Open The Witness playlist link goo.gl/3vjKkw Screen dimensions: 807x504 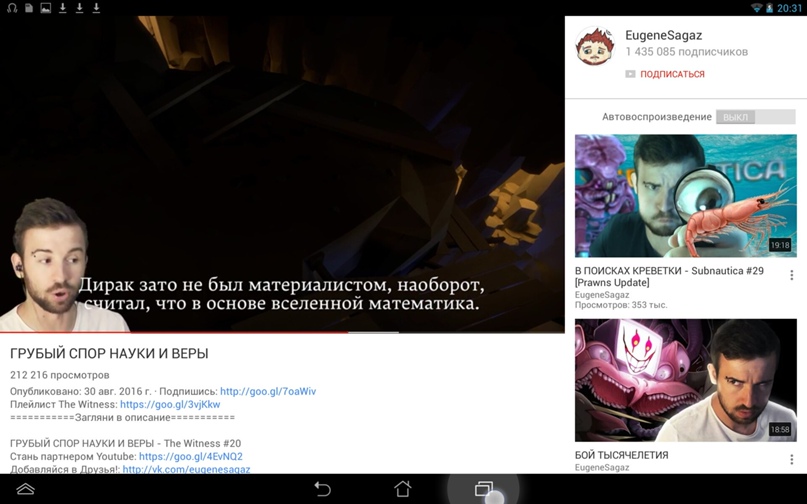click(170, 405)
